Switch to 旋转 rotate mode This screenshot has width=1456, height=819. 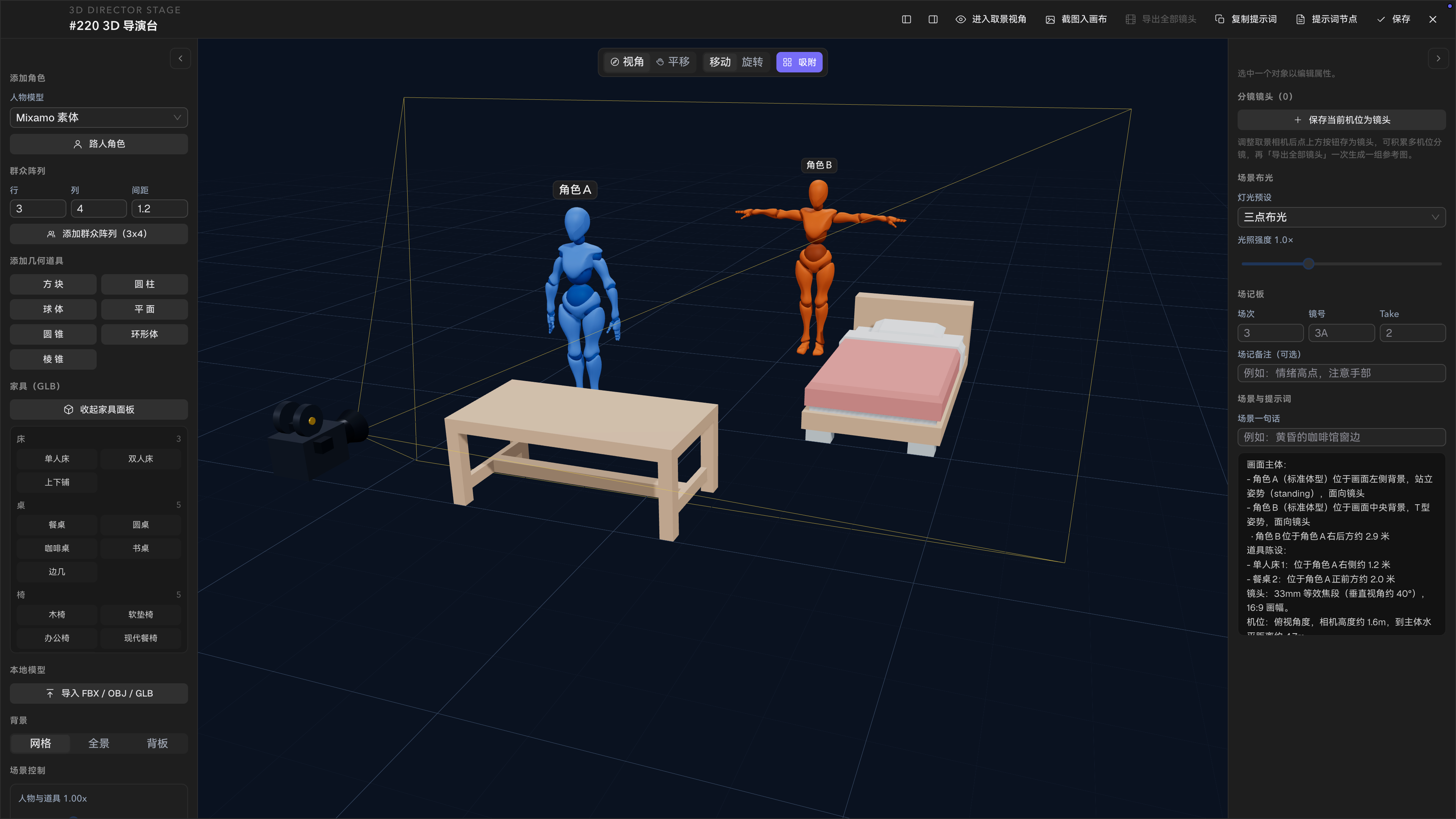coord(752,61)
